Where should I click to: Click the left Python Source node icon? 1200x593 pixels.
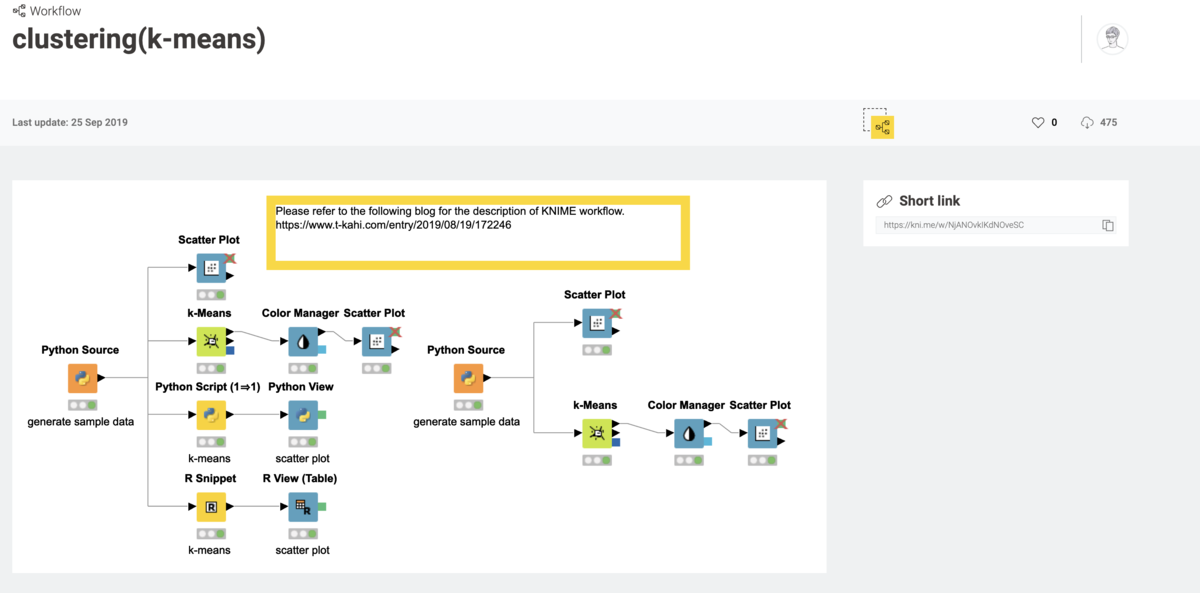click(x=82, y=378)
